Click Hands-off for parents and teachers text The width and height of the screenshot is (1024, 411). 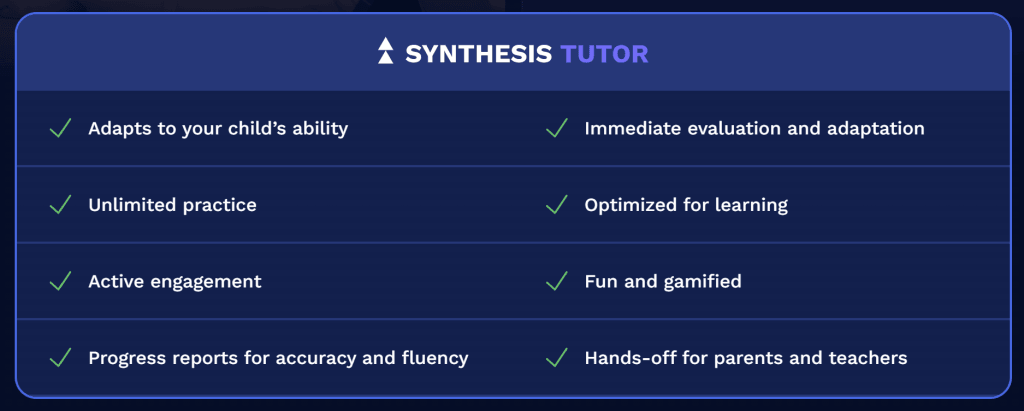pos(746,357)
